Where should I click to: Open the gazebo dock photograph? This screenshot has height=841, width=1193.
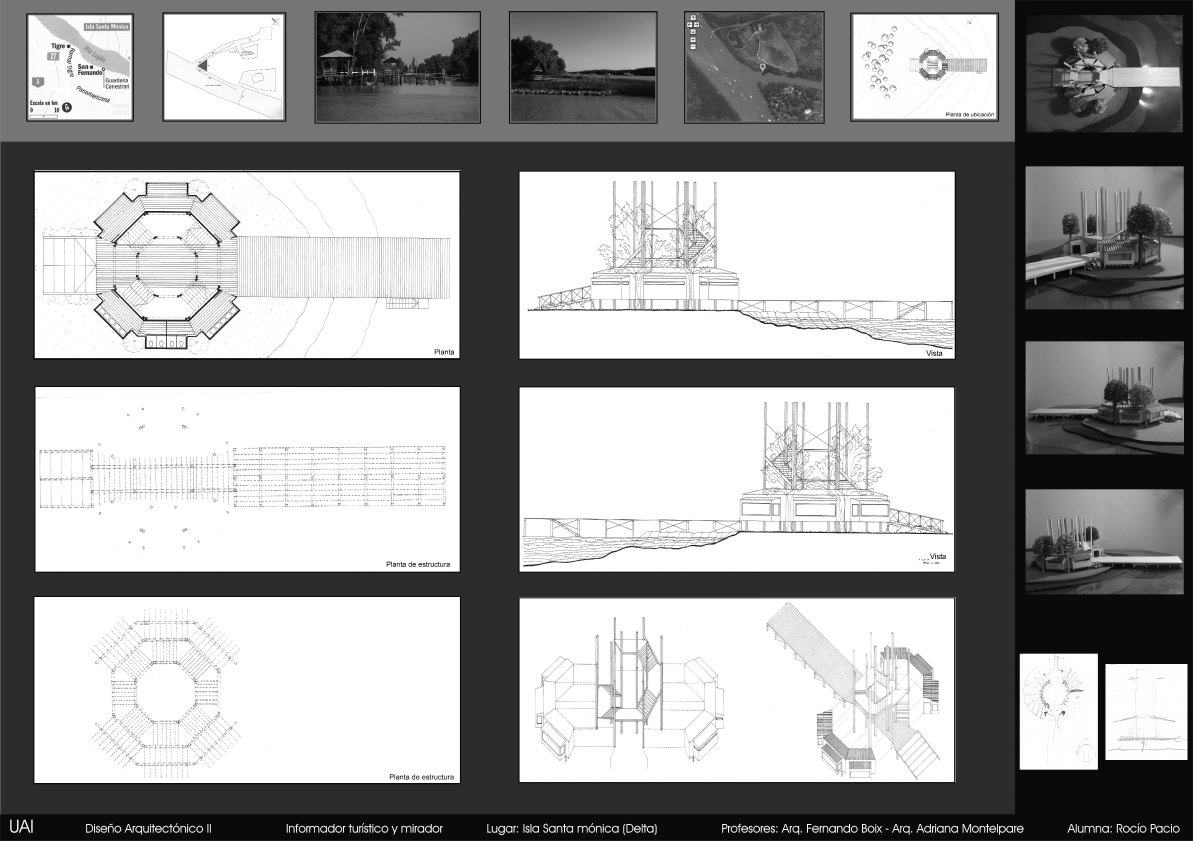click(397, 66)
